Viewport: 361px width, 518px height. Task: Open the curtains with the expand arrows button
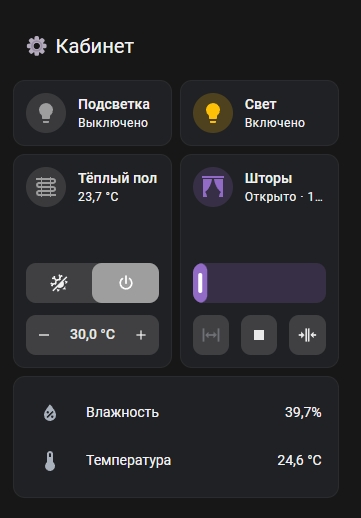click(x=211, y=335)
